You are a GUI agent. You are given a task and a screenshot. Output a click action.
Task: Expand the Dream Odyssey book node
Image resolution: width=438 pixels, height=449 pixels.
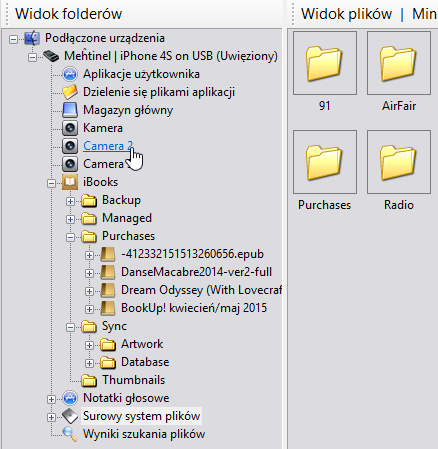tap(89, 291)
